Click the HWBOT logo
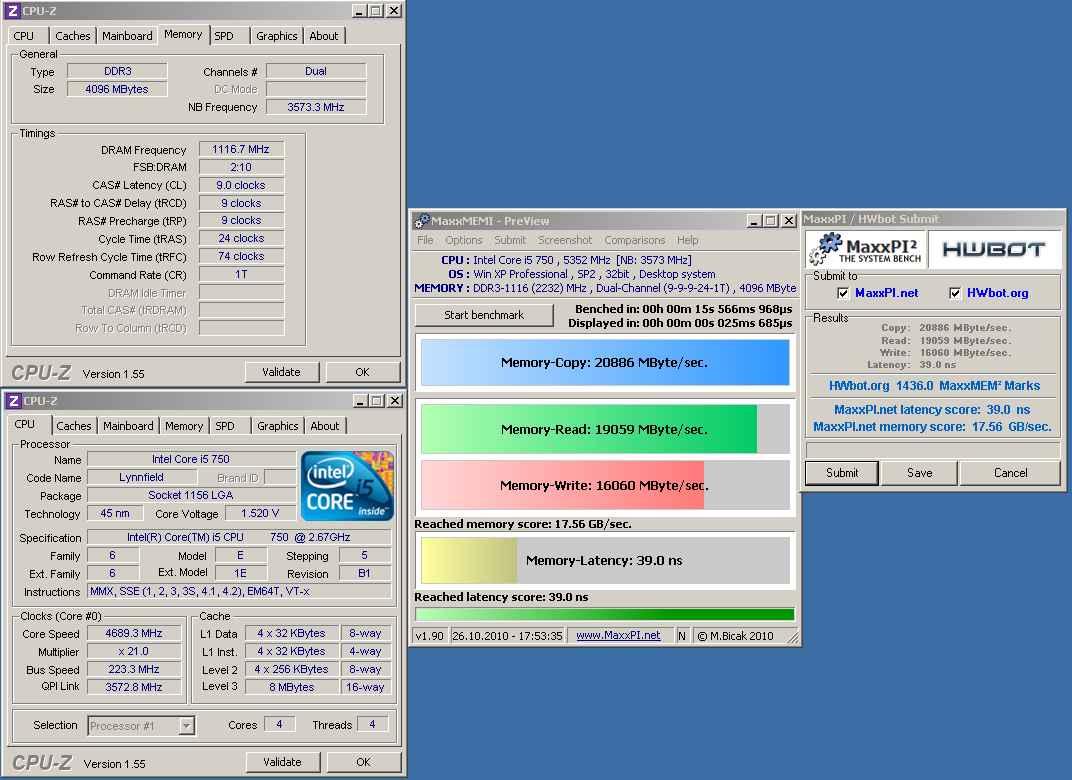The image size is (1072, 780). [x=994, y=249]
